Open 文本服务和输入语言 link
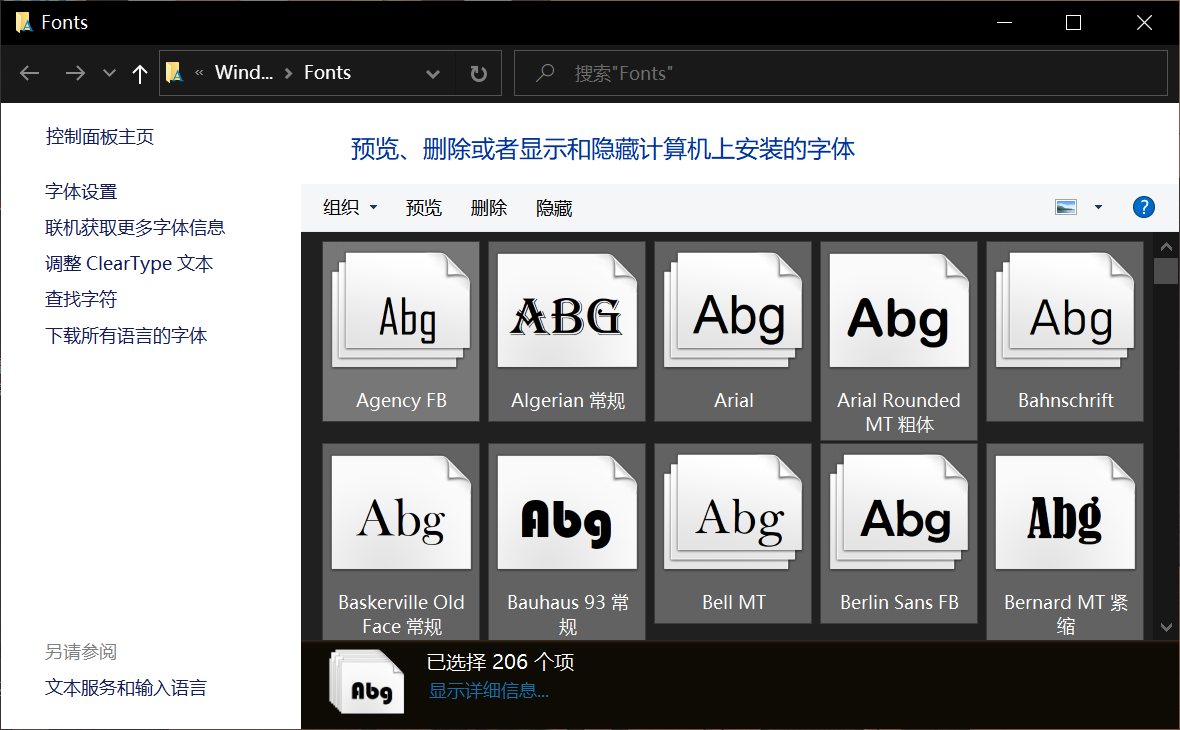The width and height of the screenshot is (1180, 730). (126, 687)
